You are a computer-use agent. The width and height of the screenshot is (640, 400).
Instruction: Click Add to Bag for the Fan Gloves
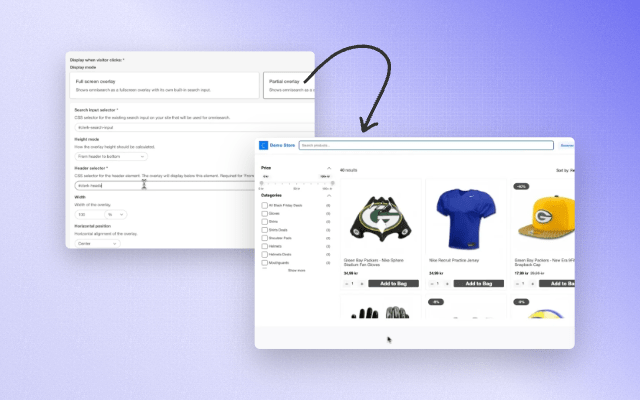[393, 283]
